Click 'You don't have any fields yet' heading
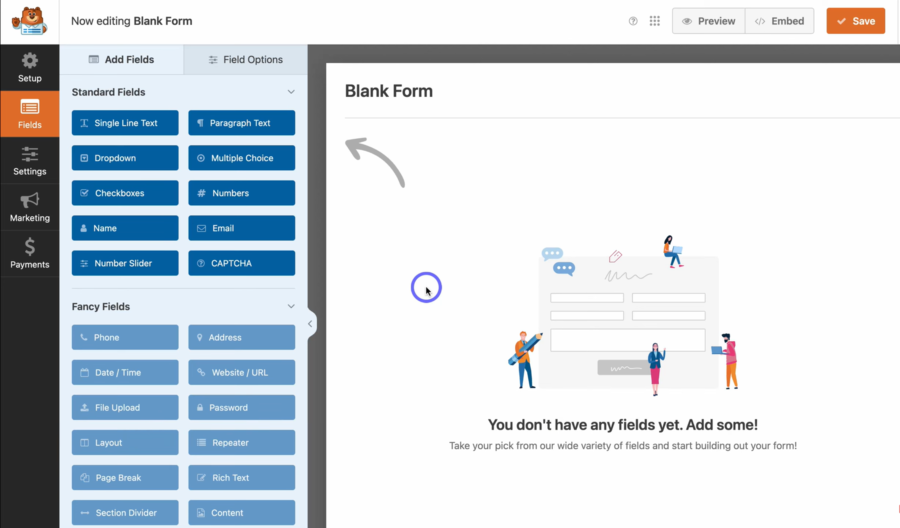Screen dimensions: 900x528 click(623, 425)
